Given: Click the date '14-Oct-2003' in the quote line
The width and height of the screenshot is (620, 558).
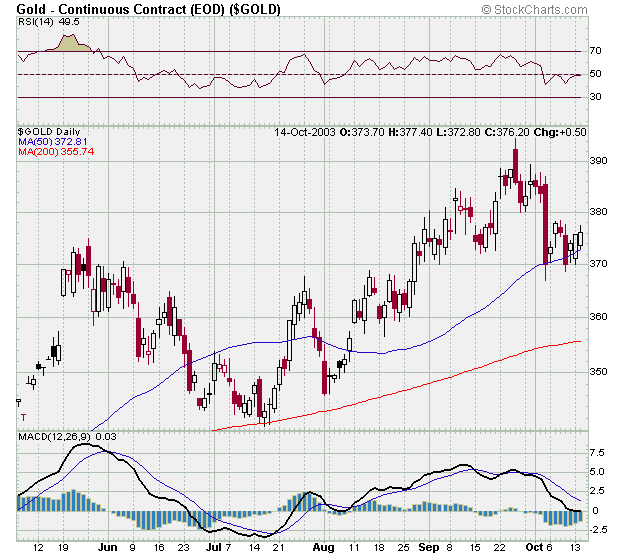Looking at the screenshot, I should 305,132.
